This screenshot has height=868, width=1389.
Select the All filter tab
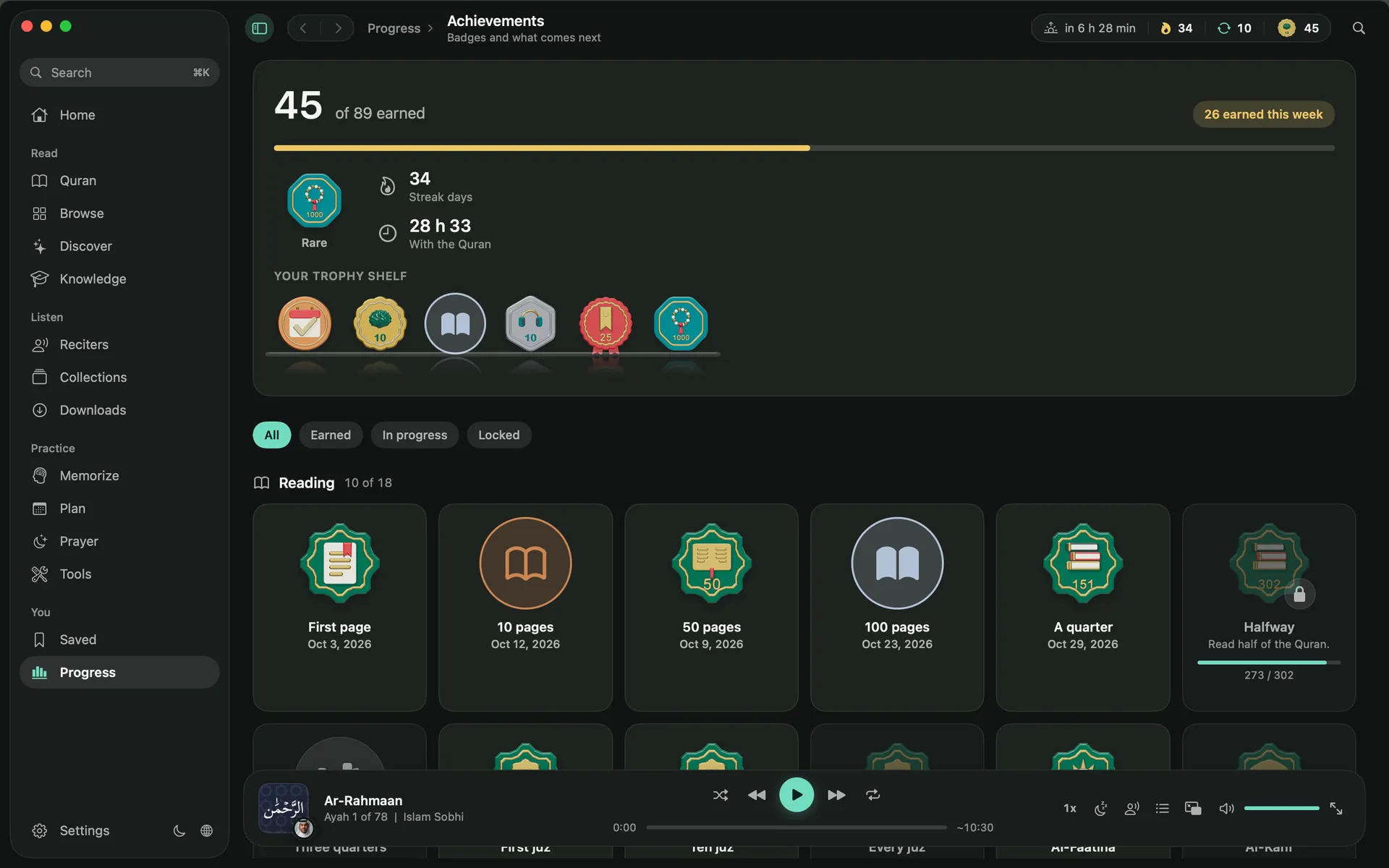click(x=271, y=435)
